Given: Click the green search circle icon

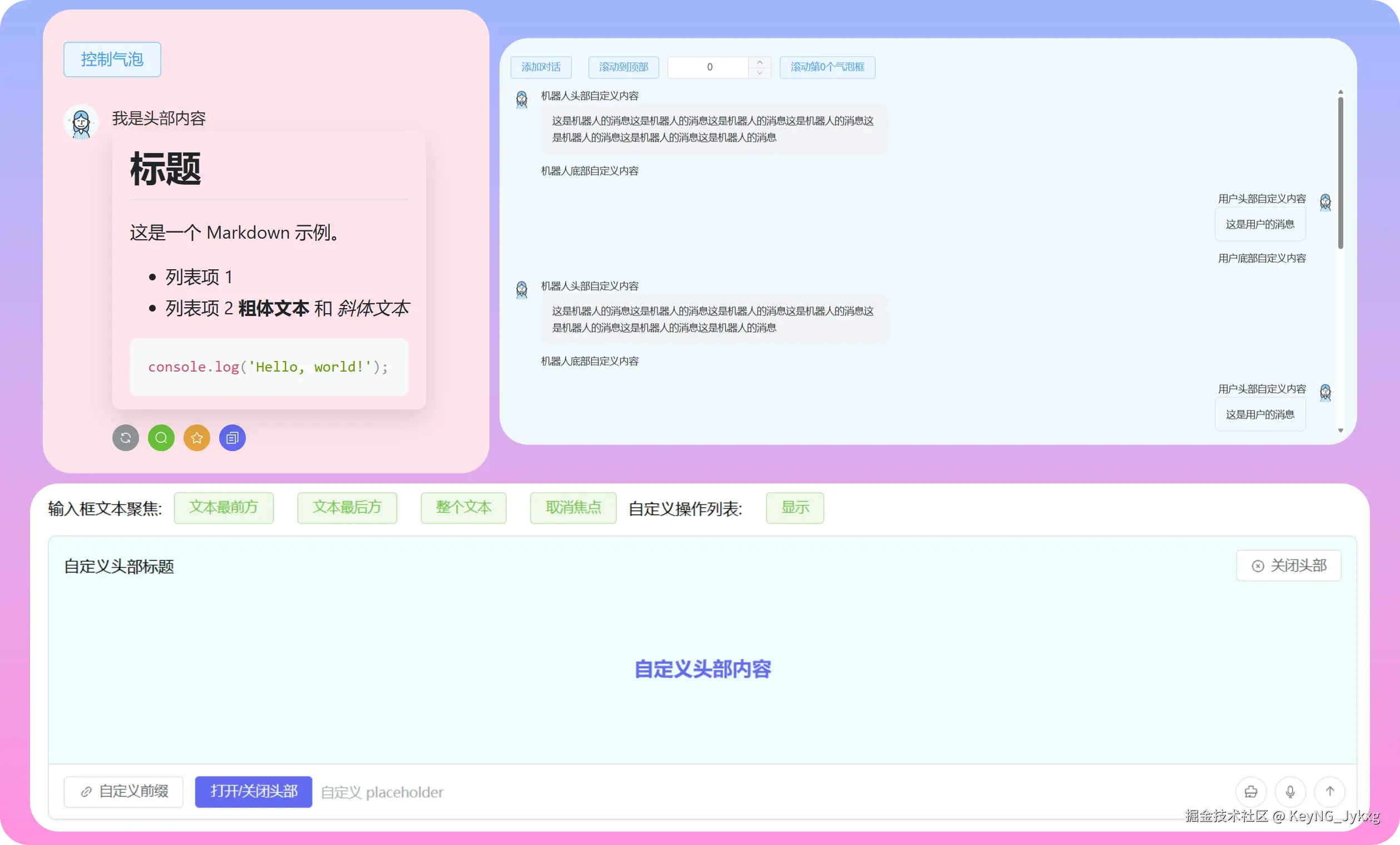Looking at the screenshot, I should (161, 438).
